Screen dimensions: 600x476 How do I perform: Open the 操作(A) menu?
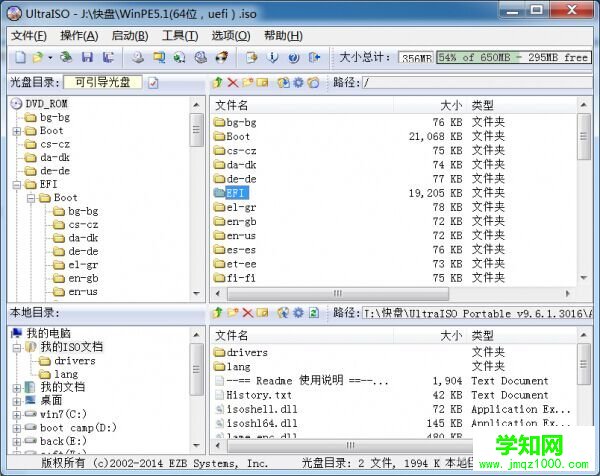[x=79, y=36]
